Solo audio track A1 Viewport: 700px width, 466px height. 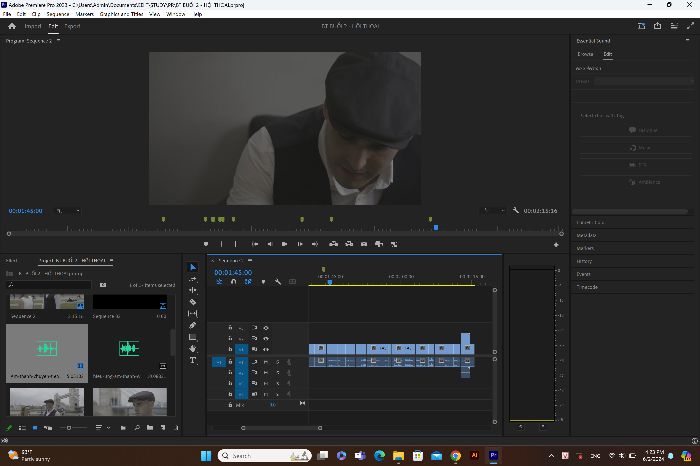278,362
